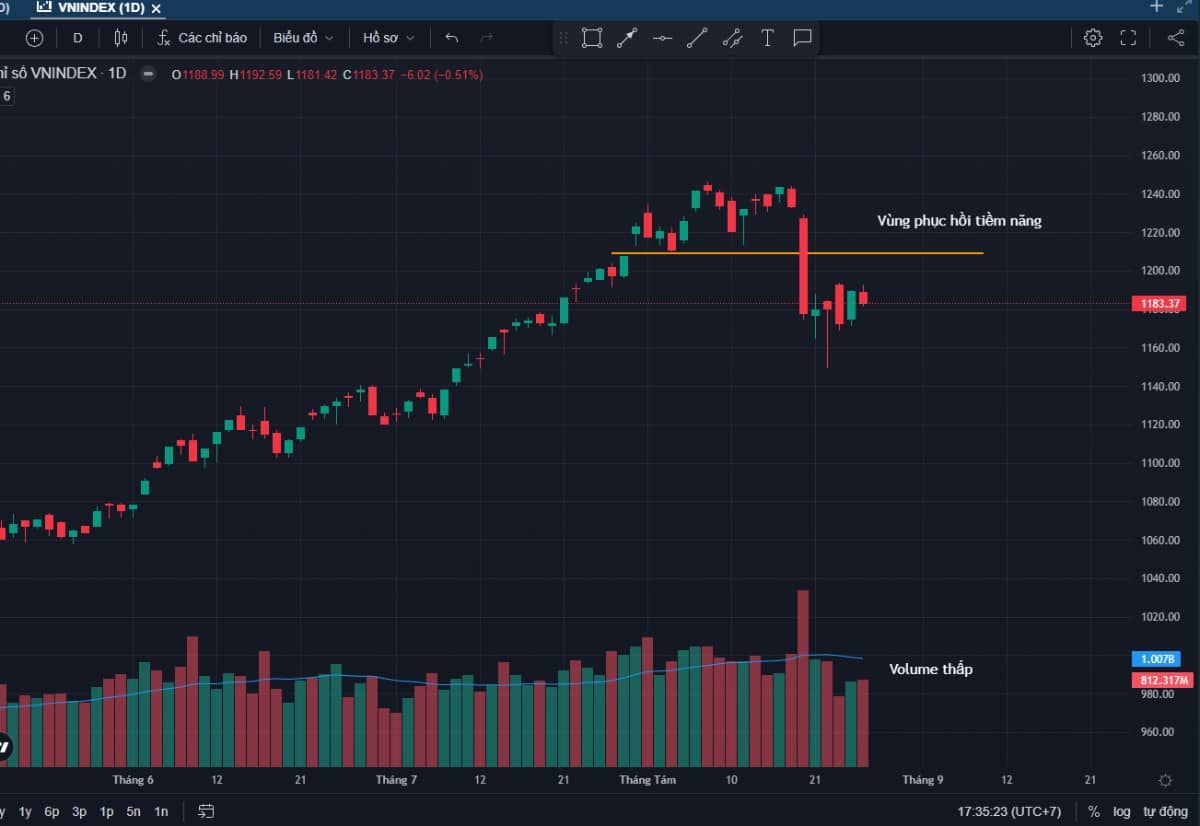
Task: Select the text annotation tool
Action: pyautogui.click(x=767, y=38)
